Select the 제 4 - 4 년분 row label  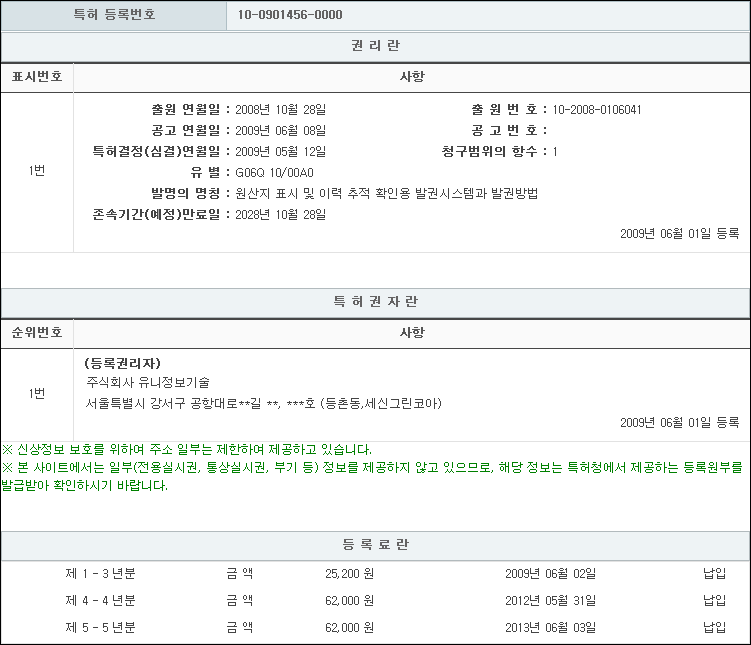(101, 600)
